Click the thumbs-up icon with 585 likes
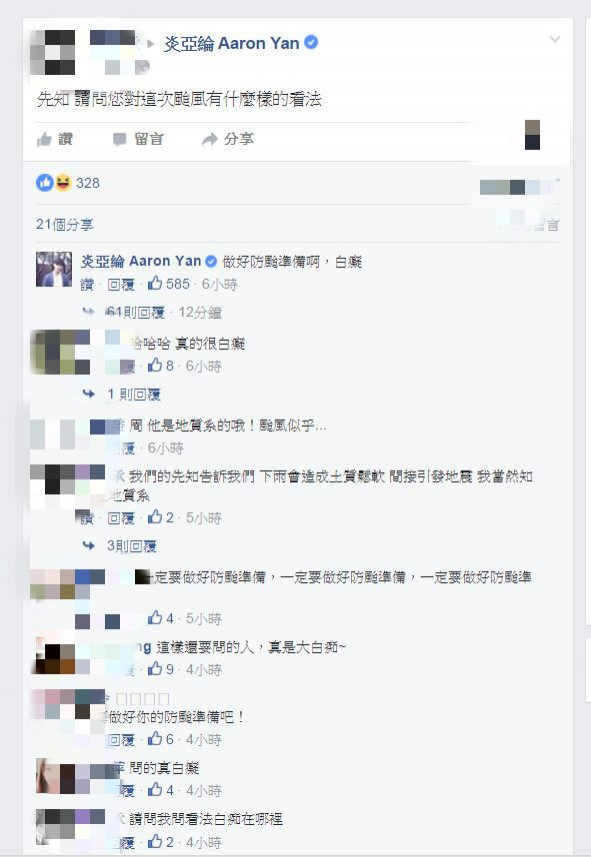591x857 pixels. point(155,283)
